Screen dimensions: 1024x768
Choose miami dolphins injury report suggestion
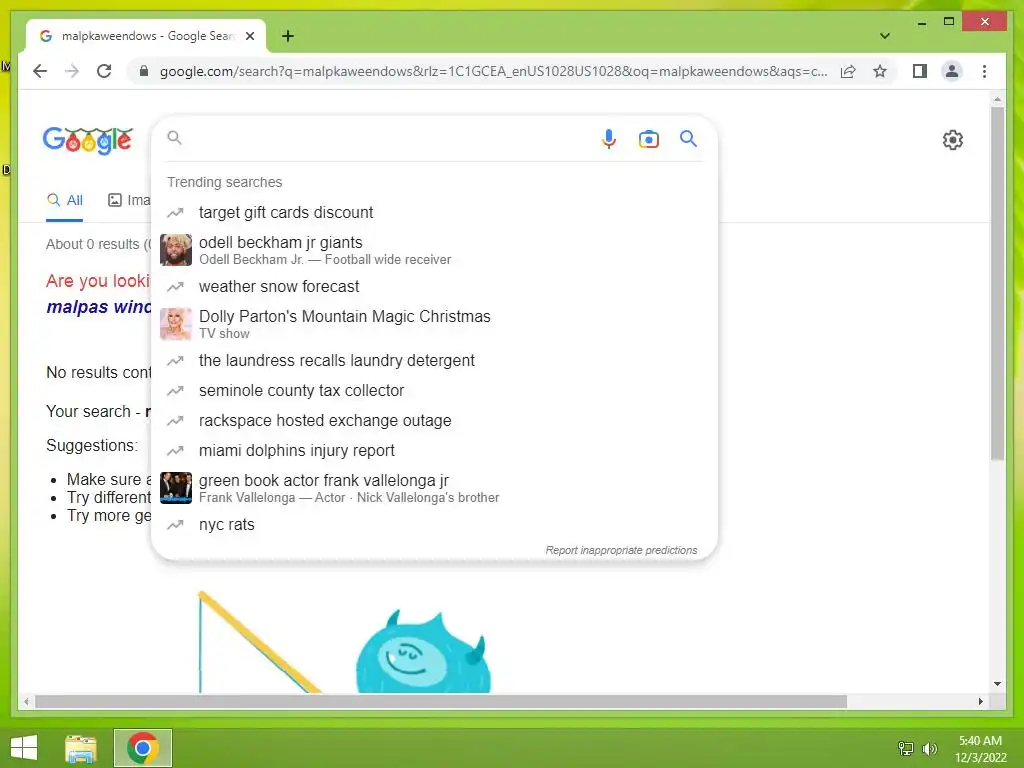[434, 451]
